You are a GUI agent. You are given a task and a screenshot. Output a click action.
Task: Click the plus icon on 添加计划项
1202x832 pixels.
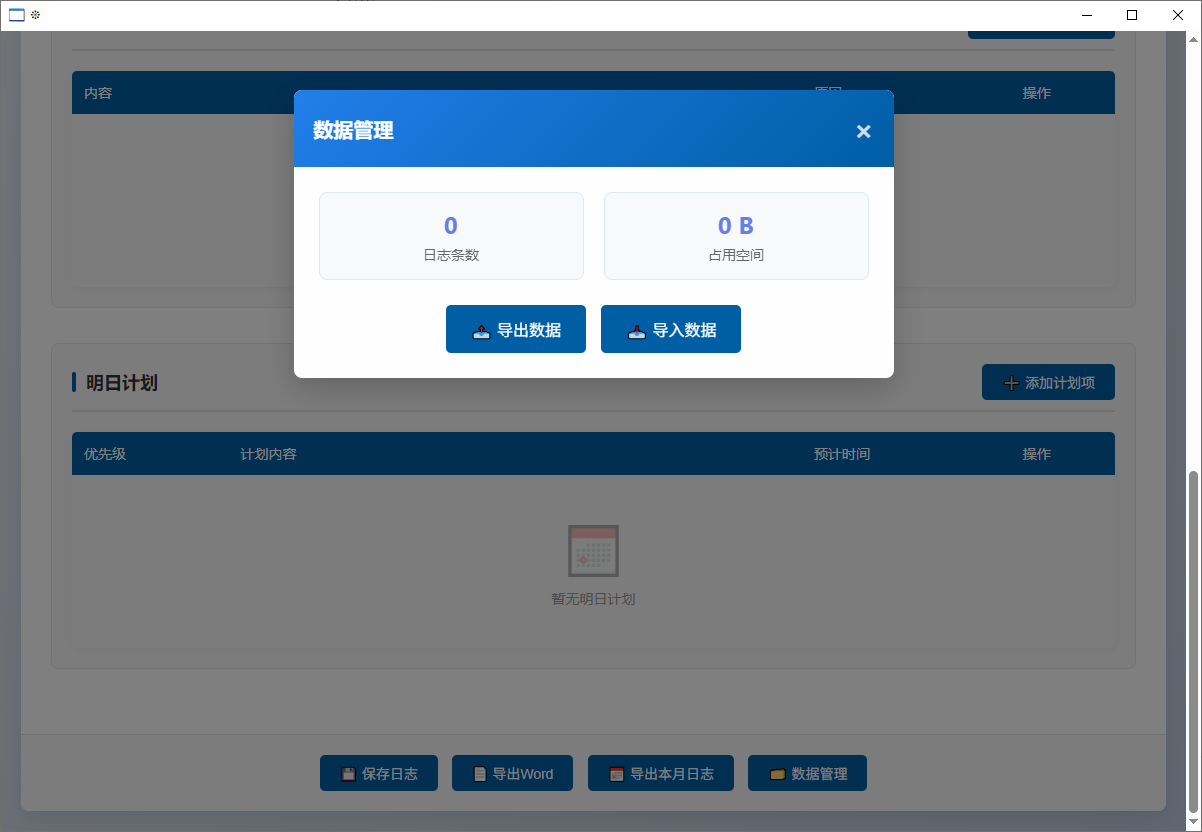pyautogui.click(x=1011, y=382)
